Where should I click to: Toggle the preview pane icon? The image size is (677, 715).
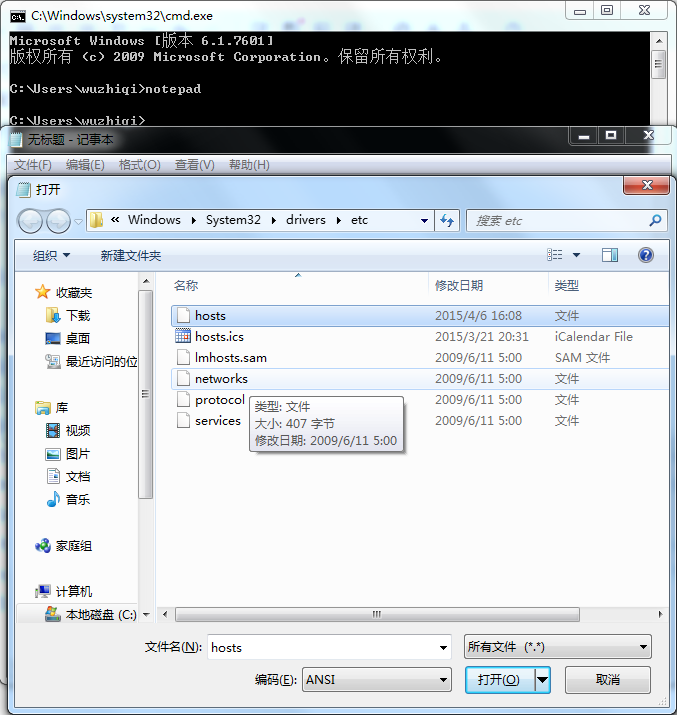610,255
